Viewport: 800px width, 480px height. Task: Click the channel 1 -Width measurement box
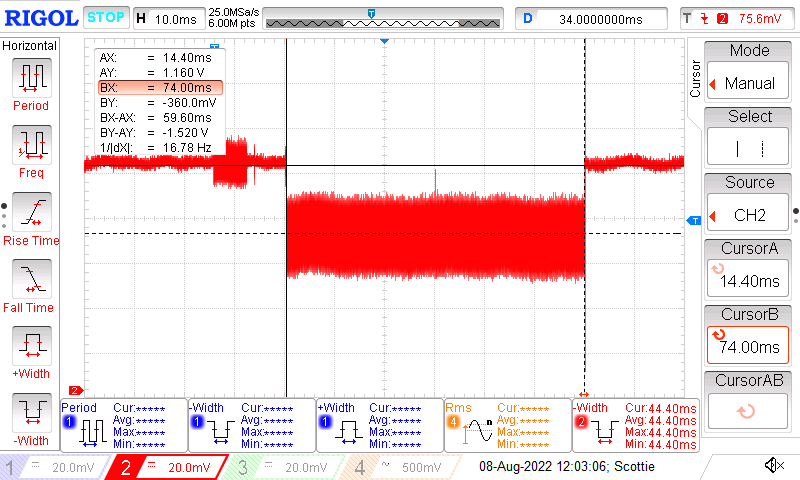click(x=252, y=425)
